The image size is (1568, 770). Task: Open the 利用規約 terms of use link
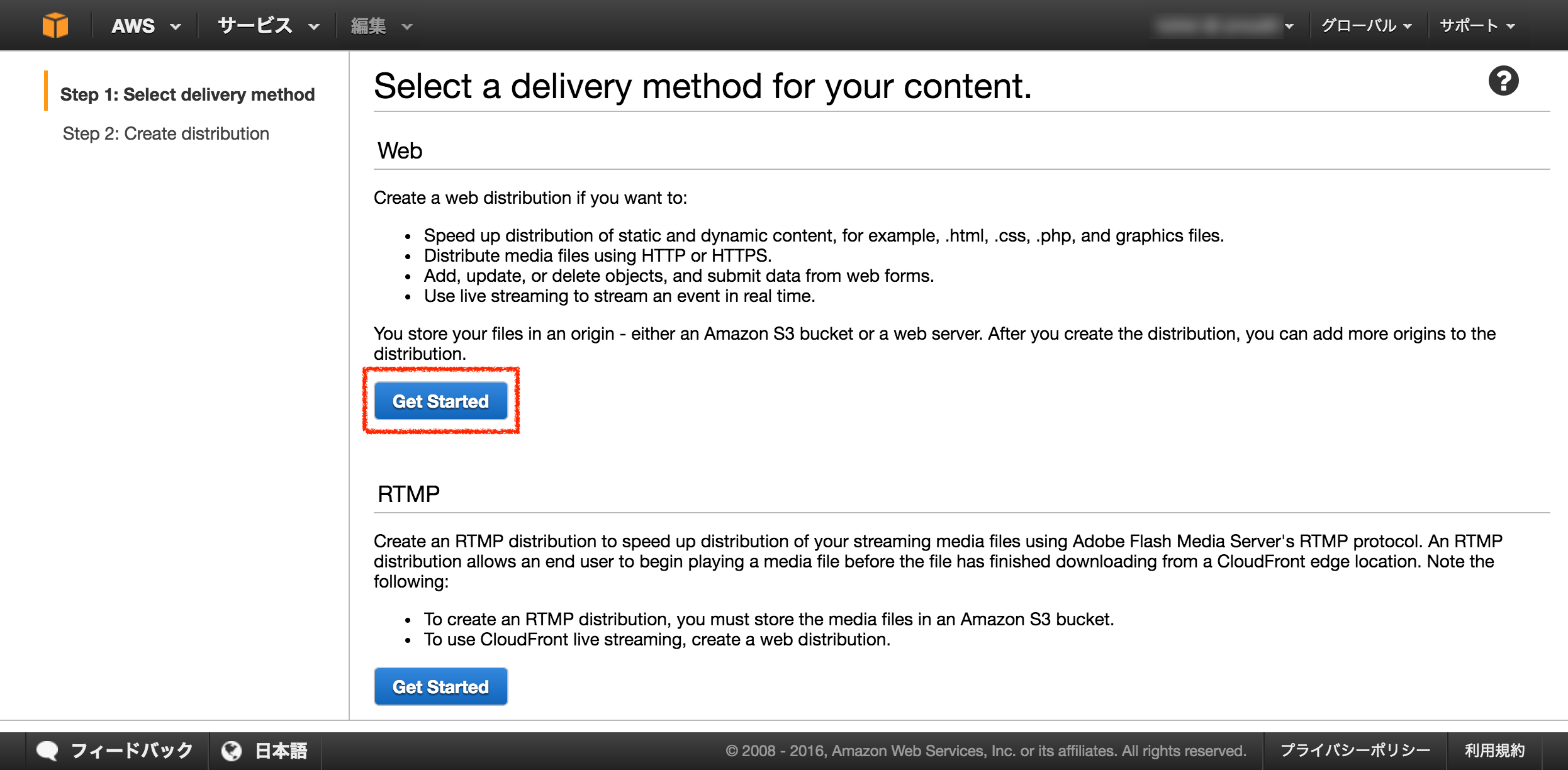pyautogui.click(x=1494, y=750)
